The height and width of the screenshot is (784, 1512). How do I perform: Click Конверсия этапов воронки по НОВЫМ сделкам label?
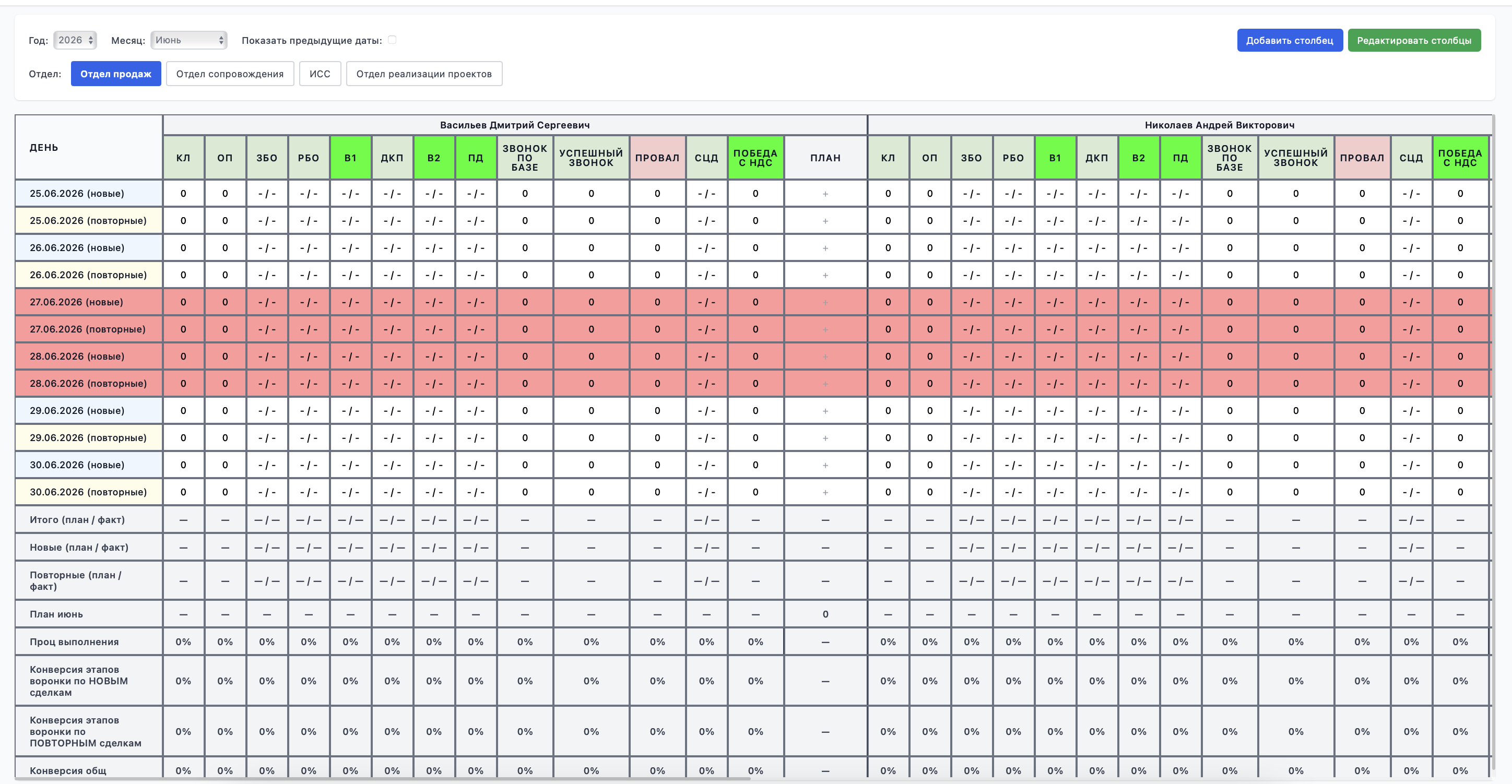89,681
